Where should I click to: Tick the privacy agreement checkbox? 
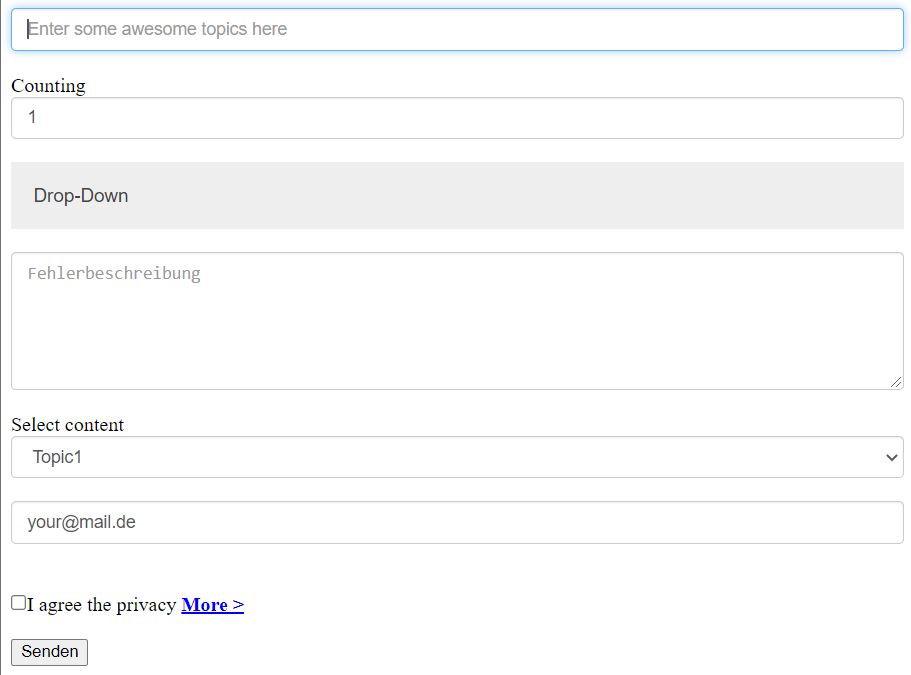click(18, 602)
